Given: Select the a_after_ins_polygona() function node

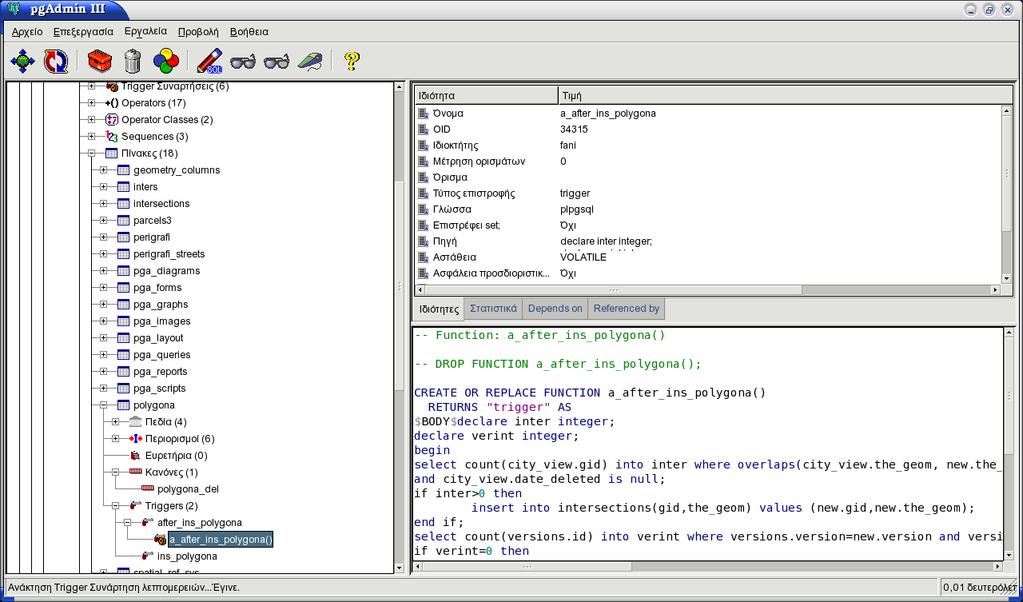Looking at the screenshot, I should (x=221, y=539).
